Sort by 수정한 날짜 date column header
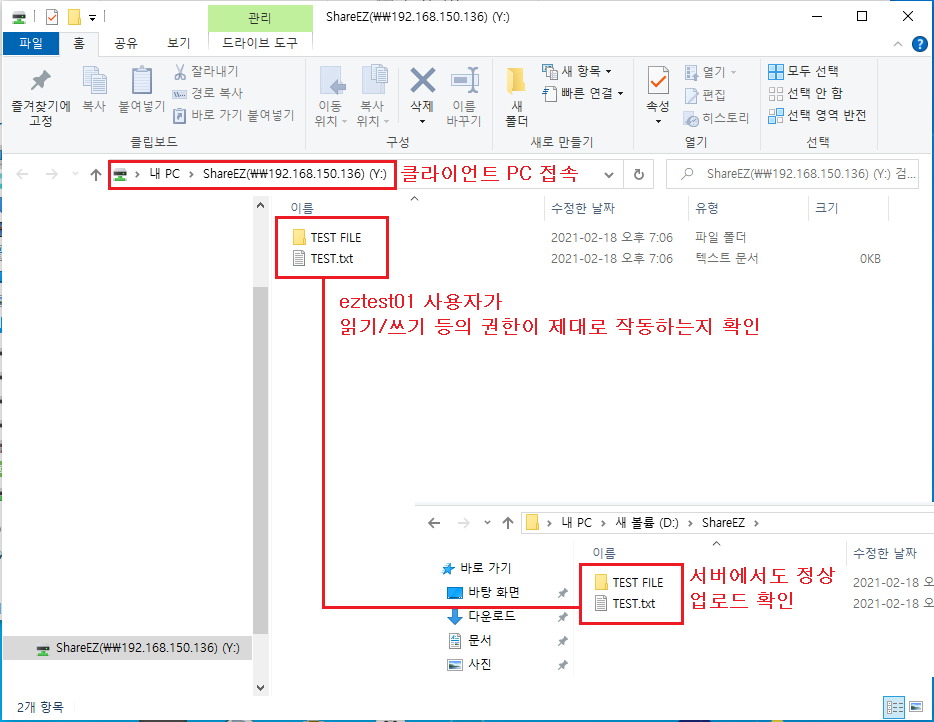934x722 pixels. [583, 208]
